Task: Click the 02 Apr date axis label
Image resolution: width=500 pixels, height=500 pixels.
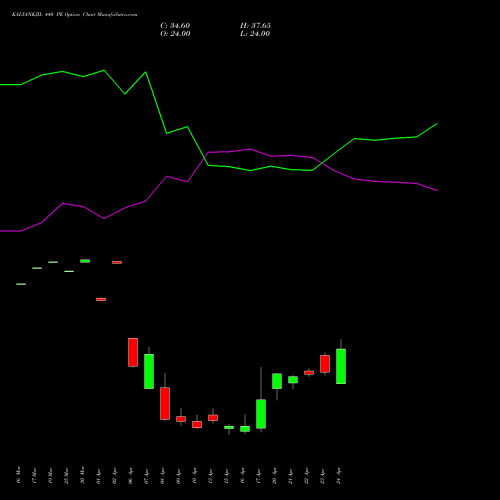Action: (x=114, y=475)
